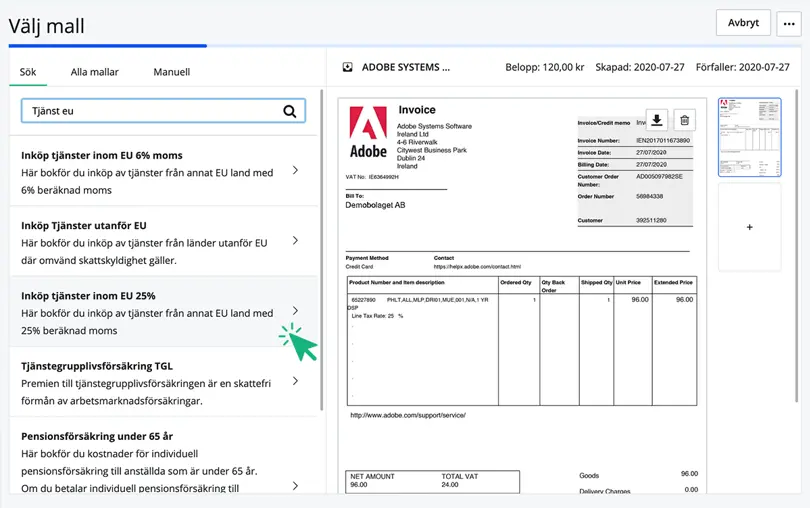This screenshot has width=810, height=508.
Task: Expand Pensionsförsäkring under 65 år chevron
Action: point(295,486)
